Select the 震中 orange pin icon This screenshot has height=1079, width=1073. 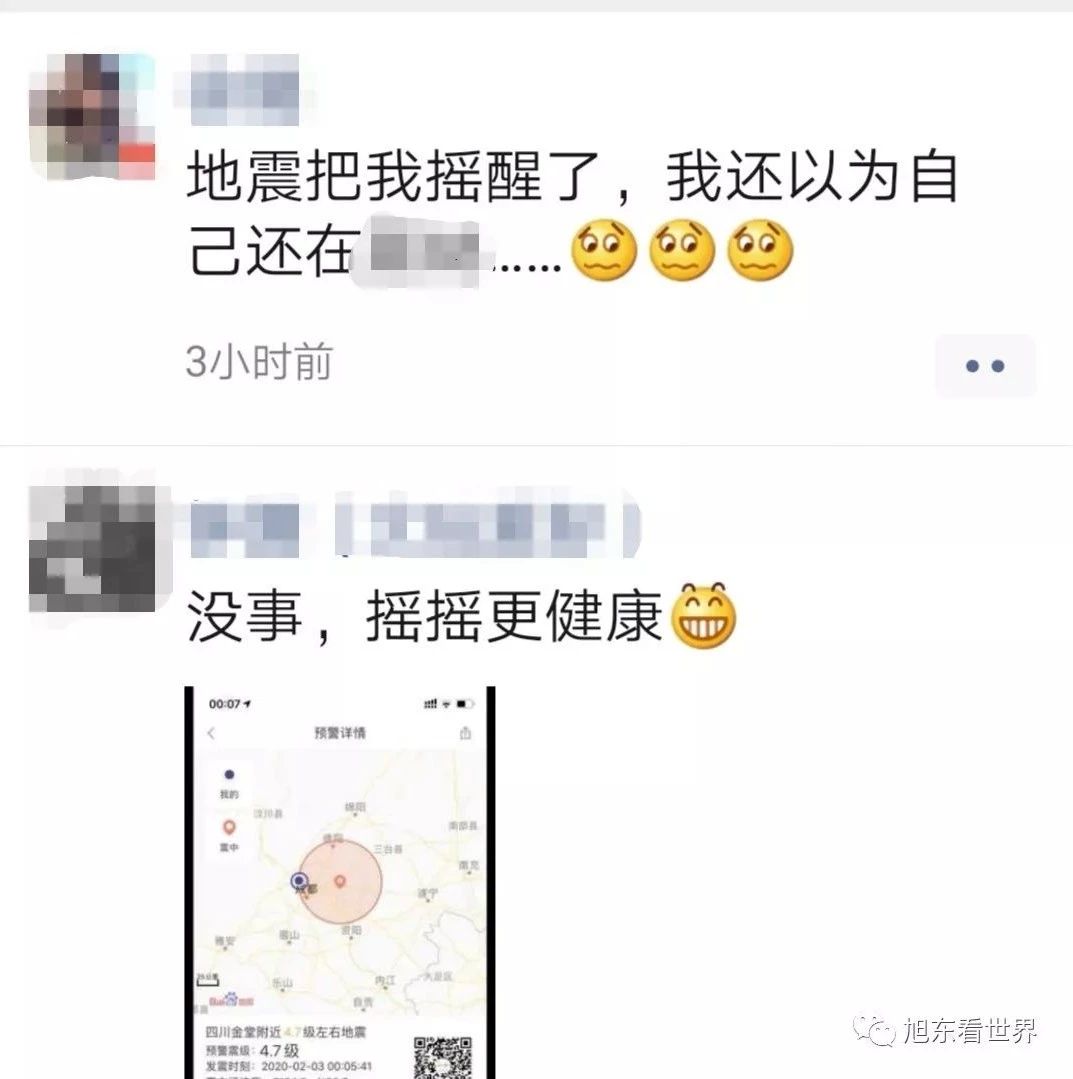pyautogui.click(x=229, y=827)
